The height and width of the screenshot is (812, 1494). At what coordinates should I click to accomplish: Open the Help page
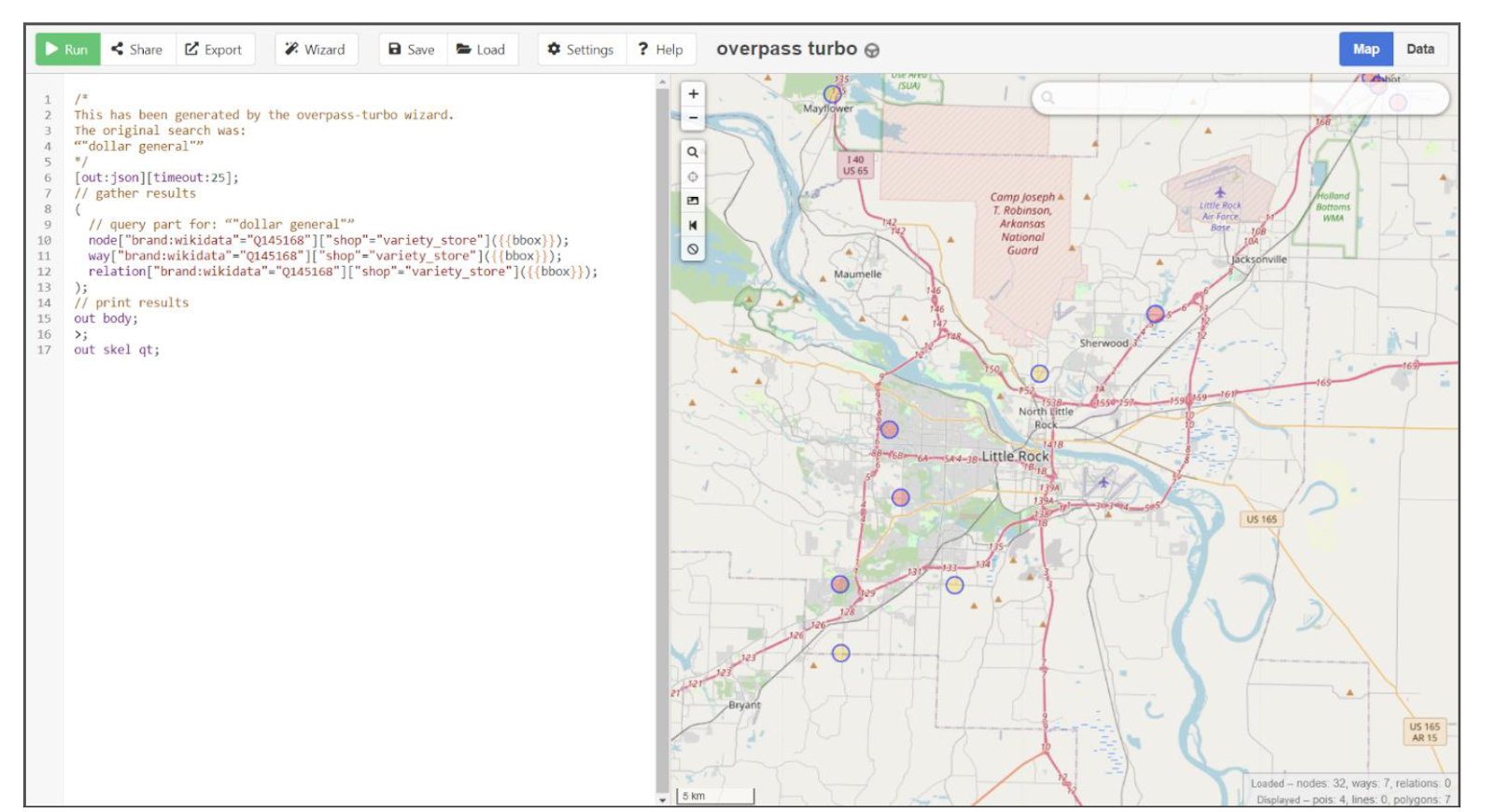[660, 49]
